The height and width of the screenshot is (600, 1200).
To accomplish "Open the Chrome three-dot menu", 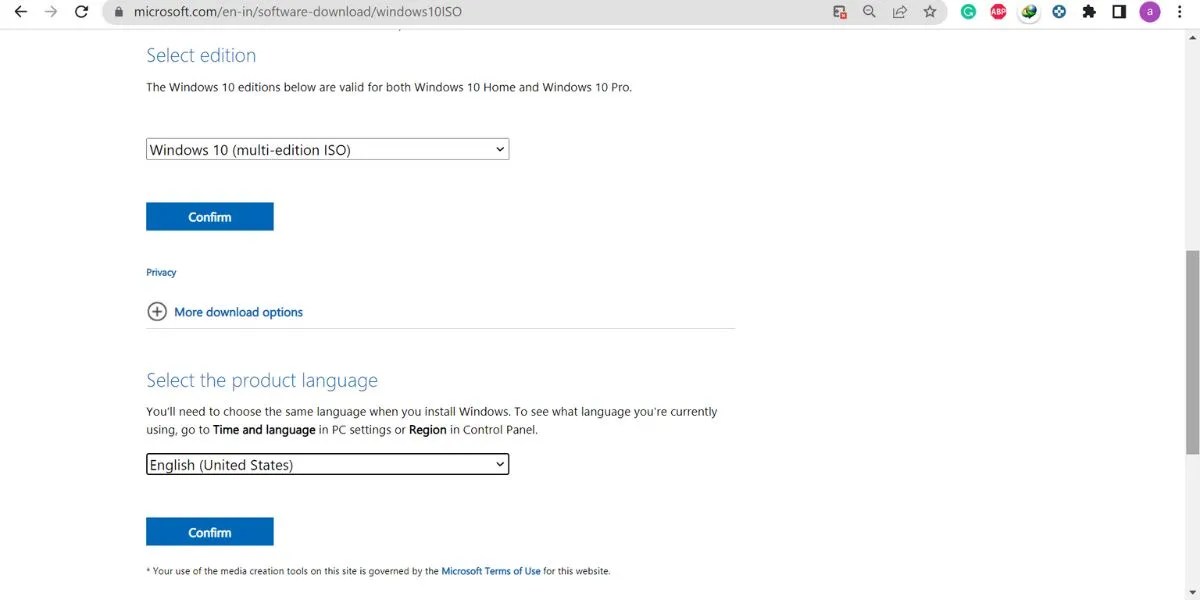I will (x=1180, y=11).
